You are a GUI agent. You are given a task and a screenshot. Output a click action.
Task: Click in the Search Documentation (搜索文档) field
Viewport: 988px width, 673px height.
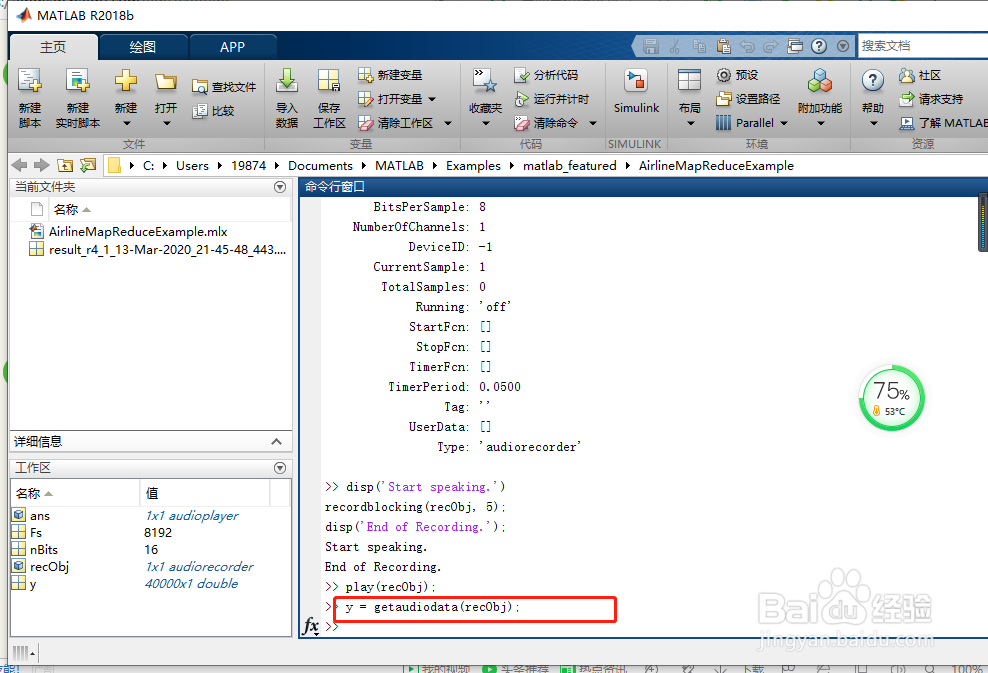point(922,46)
